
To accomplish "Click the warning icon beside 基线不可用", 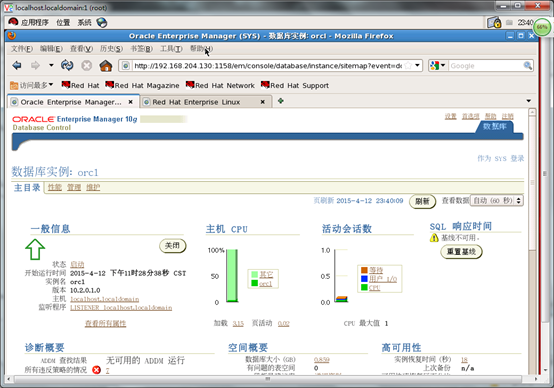I will [x=434, y=238].
